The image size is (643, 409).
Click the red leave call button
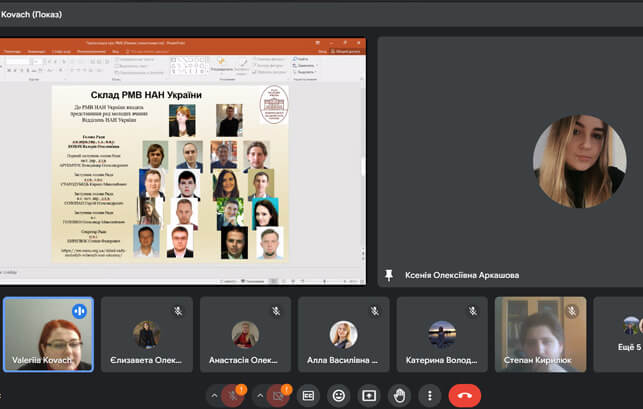464,395
